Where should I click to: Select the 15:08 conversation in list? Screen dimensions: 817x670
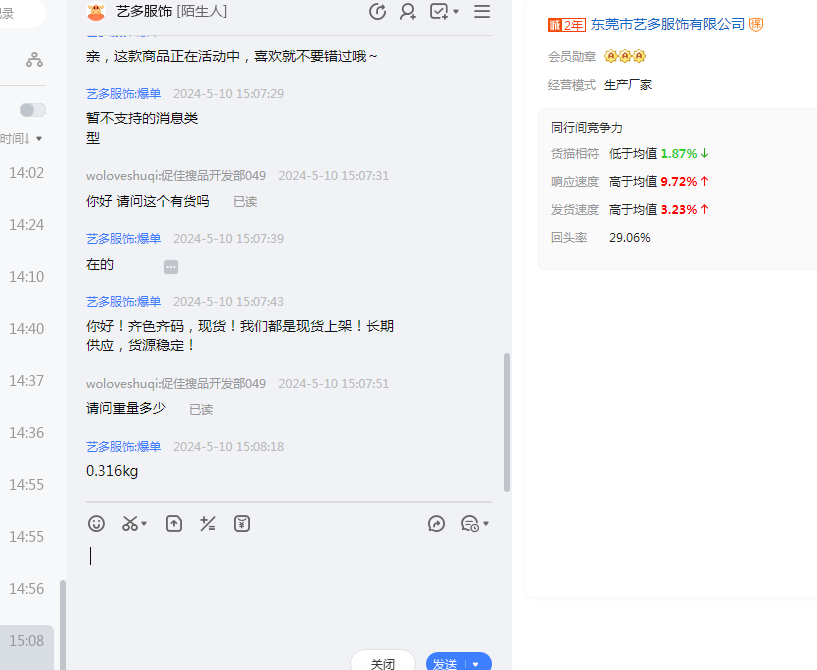(27, 640)
